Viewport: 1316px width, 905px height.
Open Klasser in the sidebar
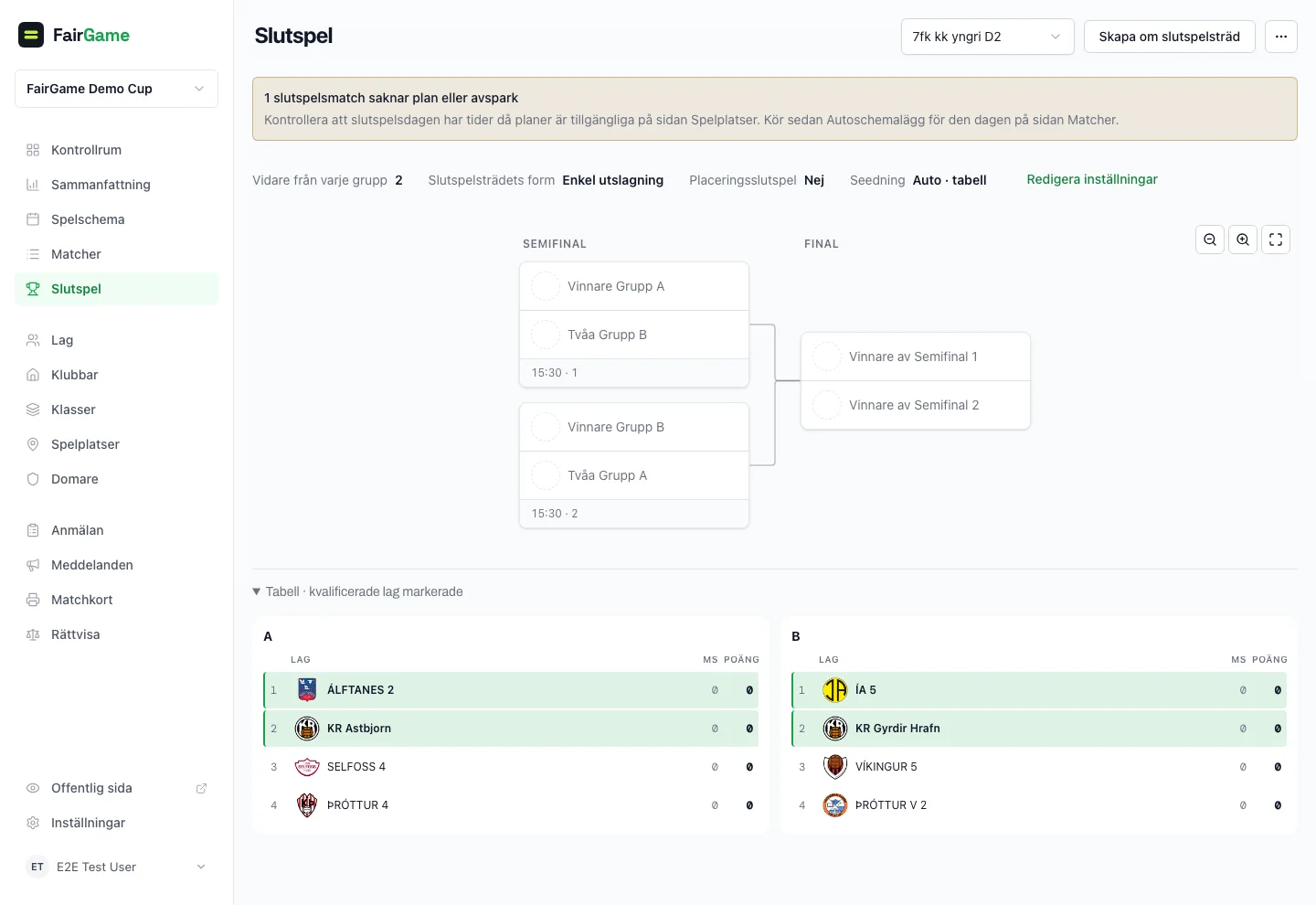(116, 410)
